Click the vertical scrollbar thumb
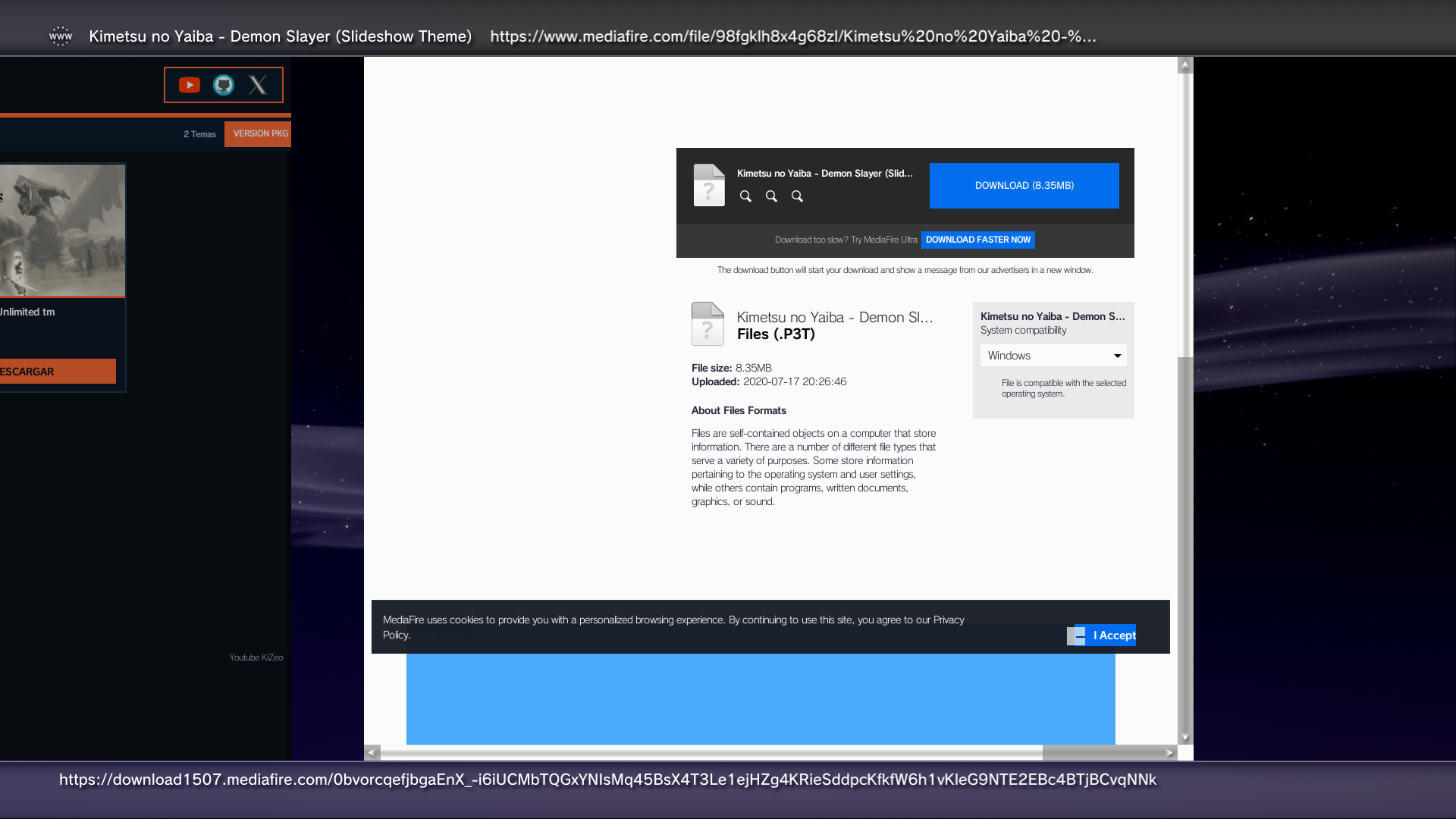This screenshot has height=819, width=1456. point(1185,215)
